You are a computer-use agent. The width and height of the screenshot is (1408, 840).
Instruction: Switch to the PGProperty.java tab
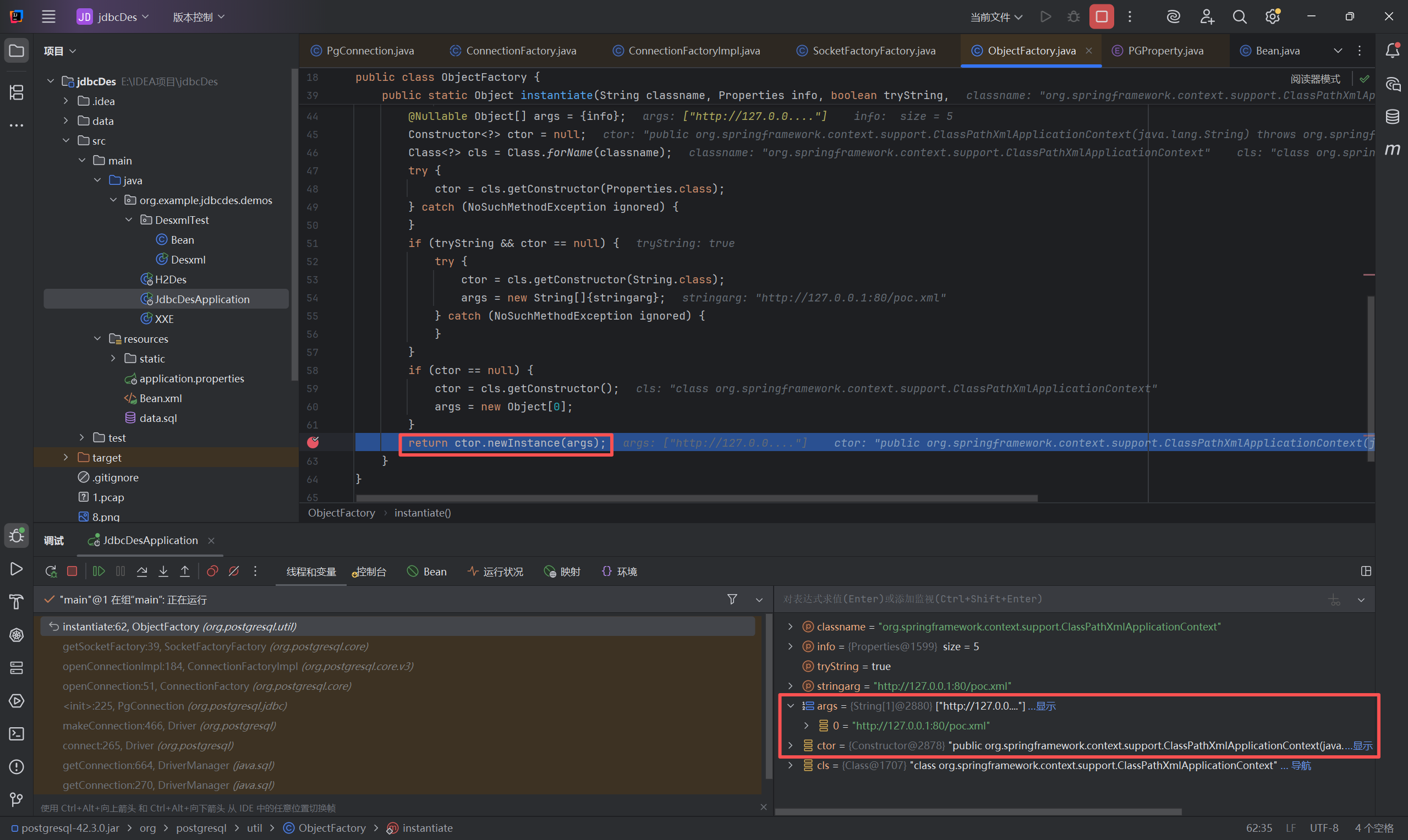point(1165,51)
